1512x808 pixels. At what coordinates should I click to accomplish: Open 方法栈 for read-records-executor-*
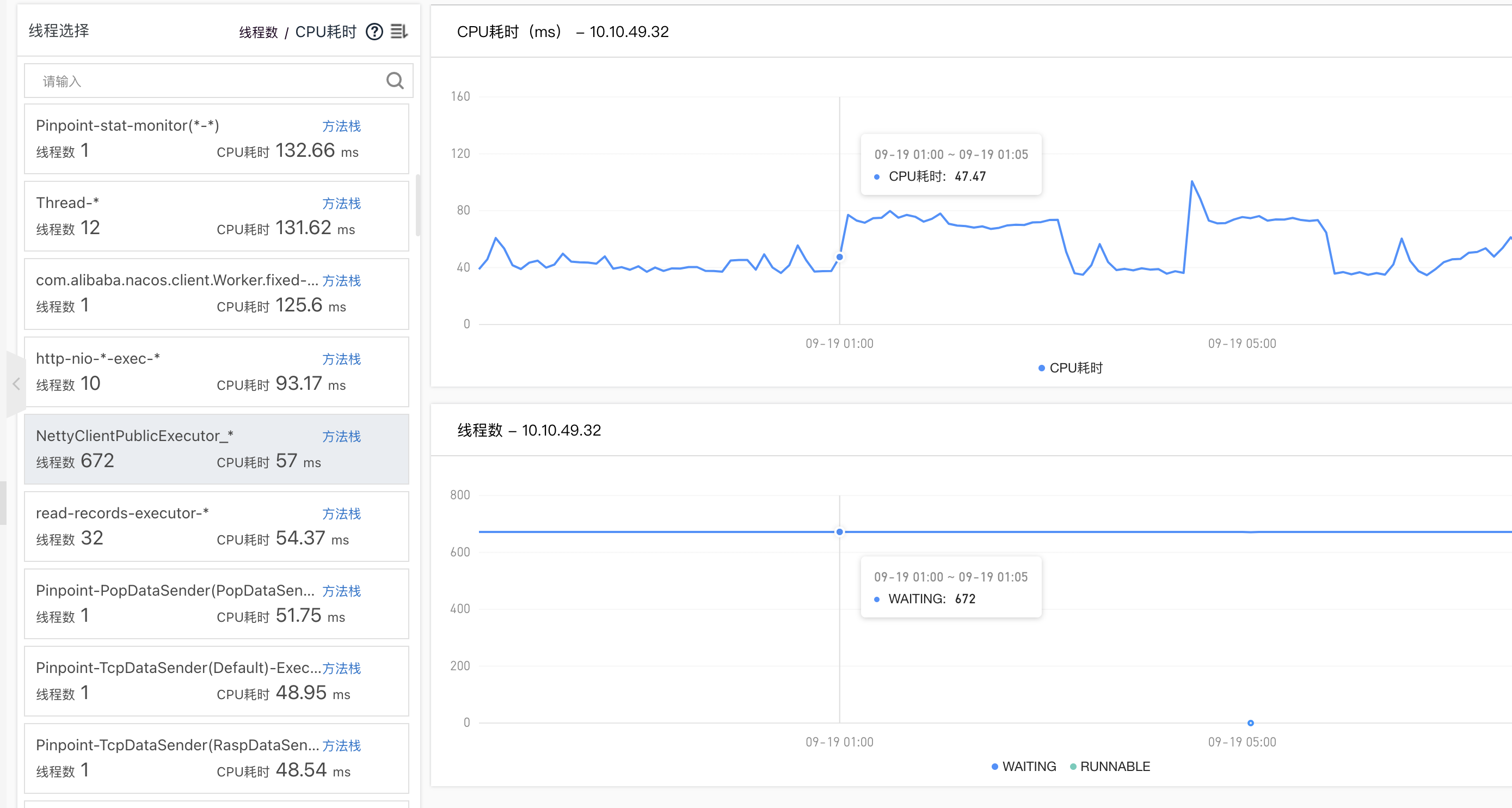[342, 515]
